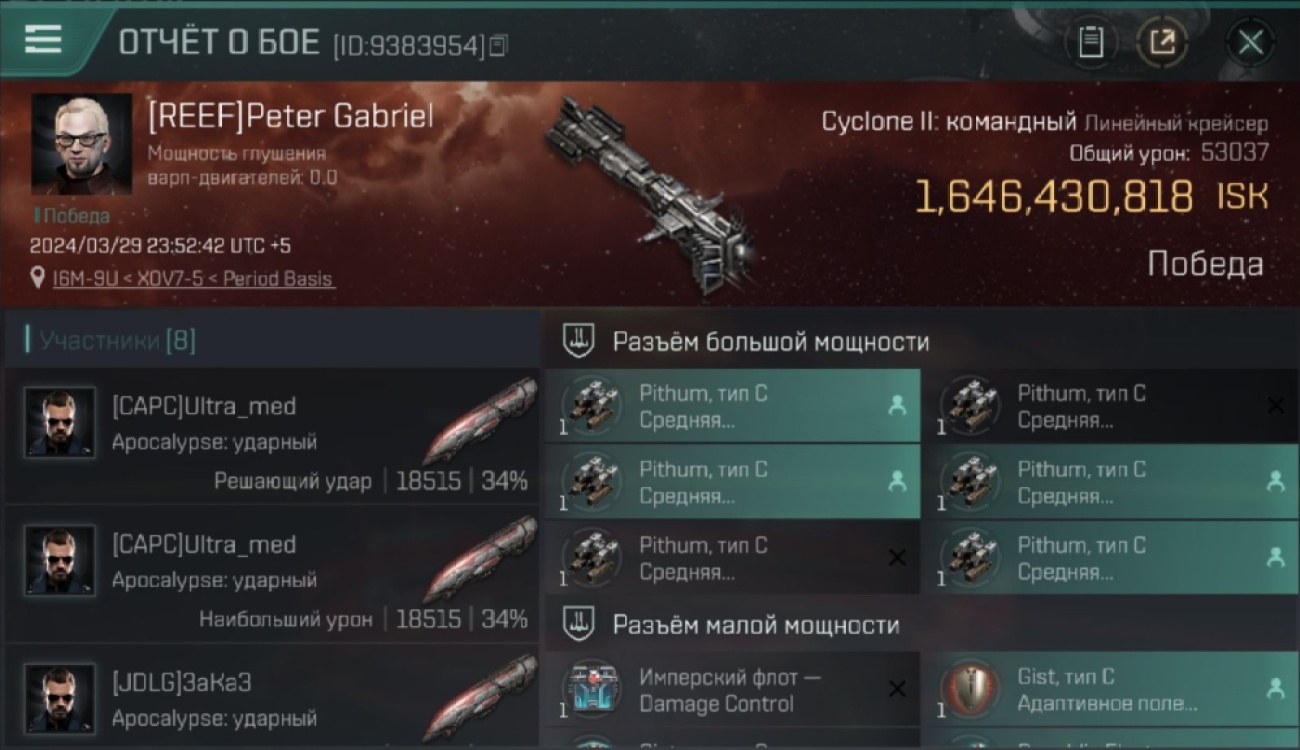Open the hamburger menu button
This screenshot has height=750, width=1300.
pos(44,39)
